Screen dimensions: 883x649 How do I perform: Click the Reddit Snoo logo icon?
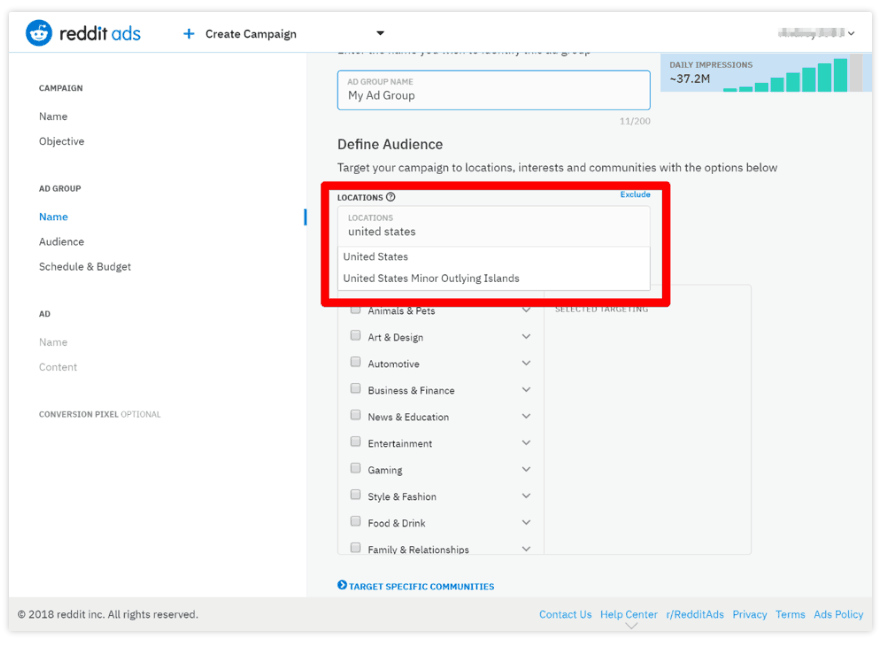(39, 33)
